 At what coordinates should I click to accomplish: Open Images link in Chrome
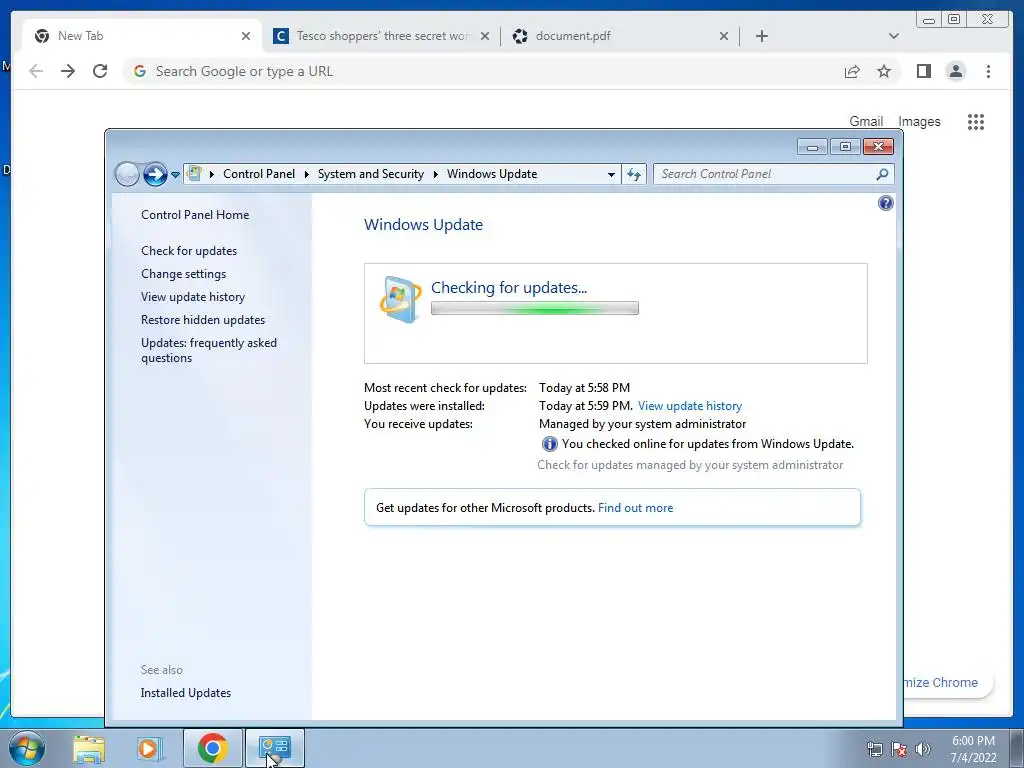(919, 121)
